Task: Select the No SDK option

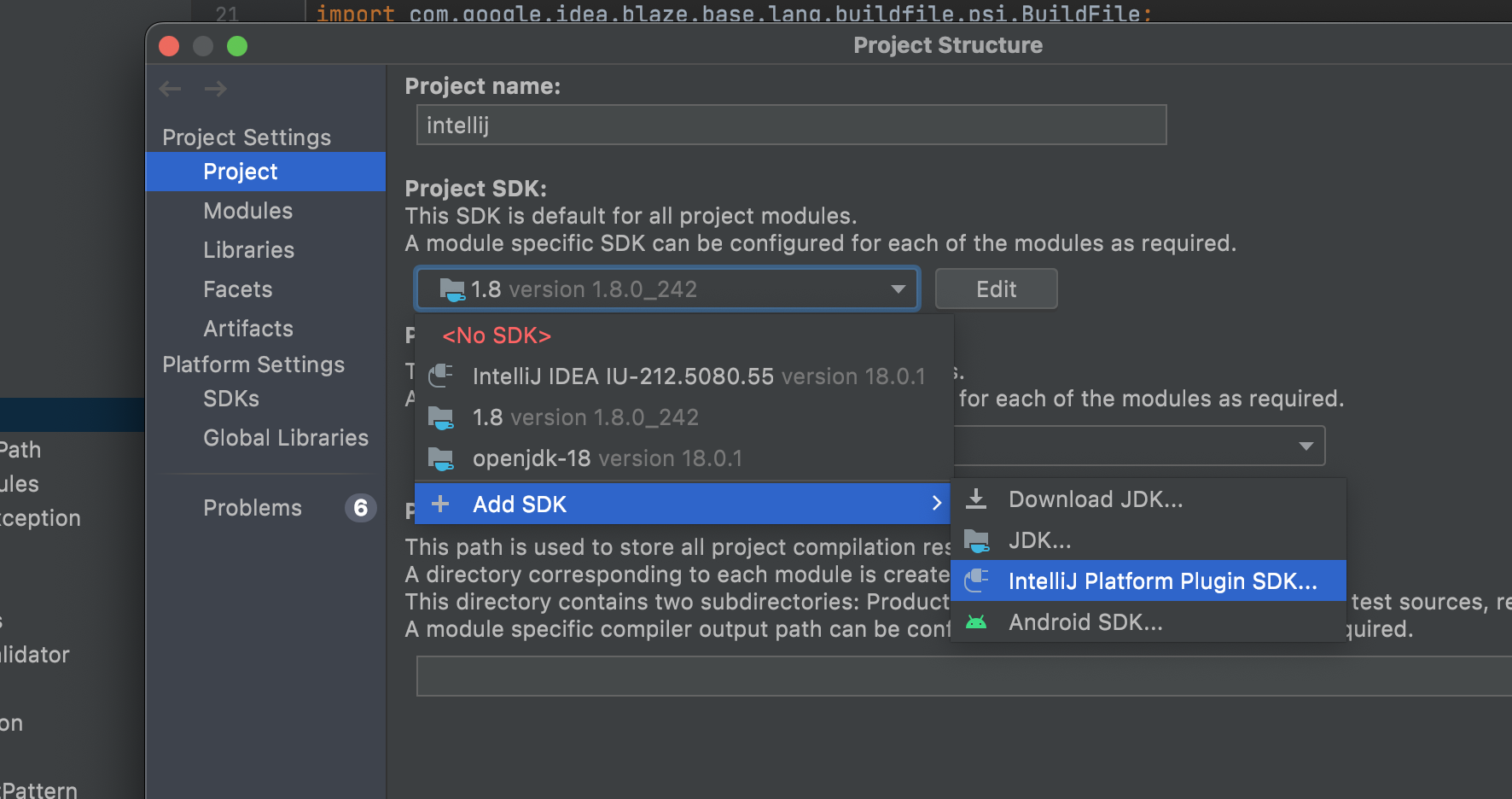Action: tap(497, 335)
